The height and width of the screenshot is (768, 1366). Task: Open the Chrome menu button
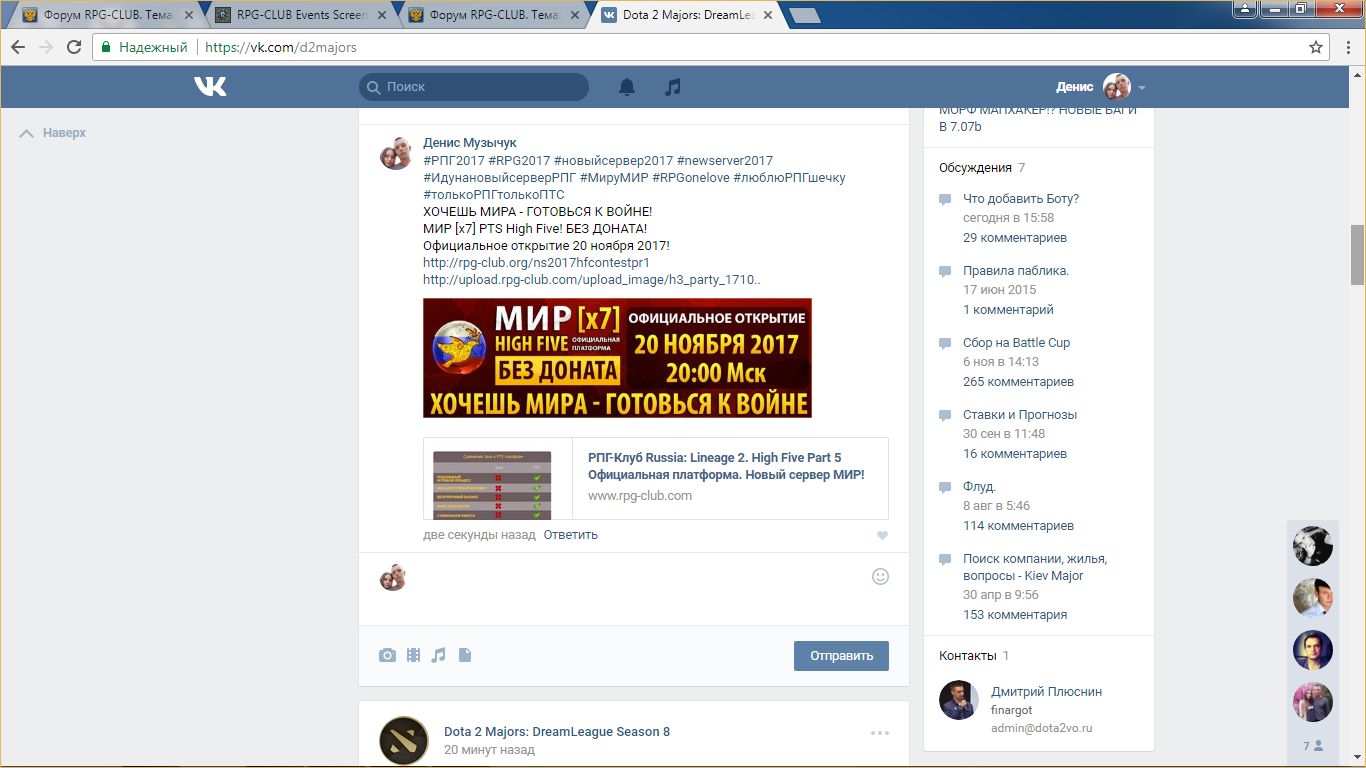1347,47
